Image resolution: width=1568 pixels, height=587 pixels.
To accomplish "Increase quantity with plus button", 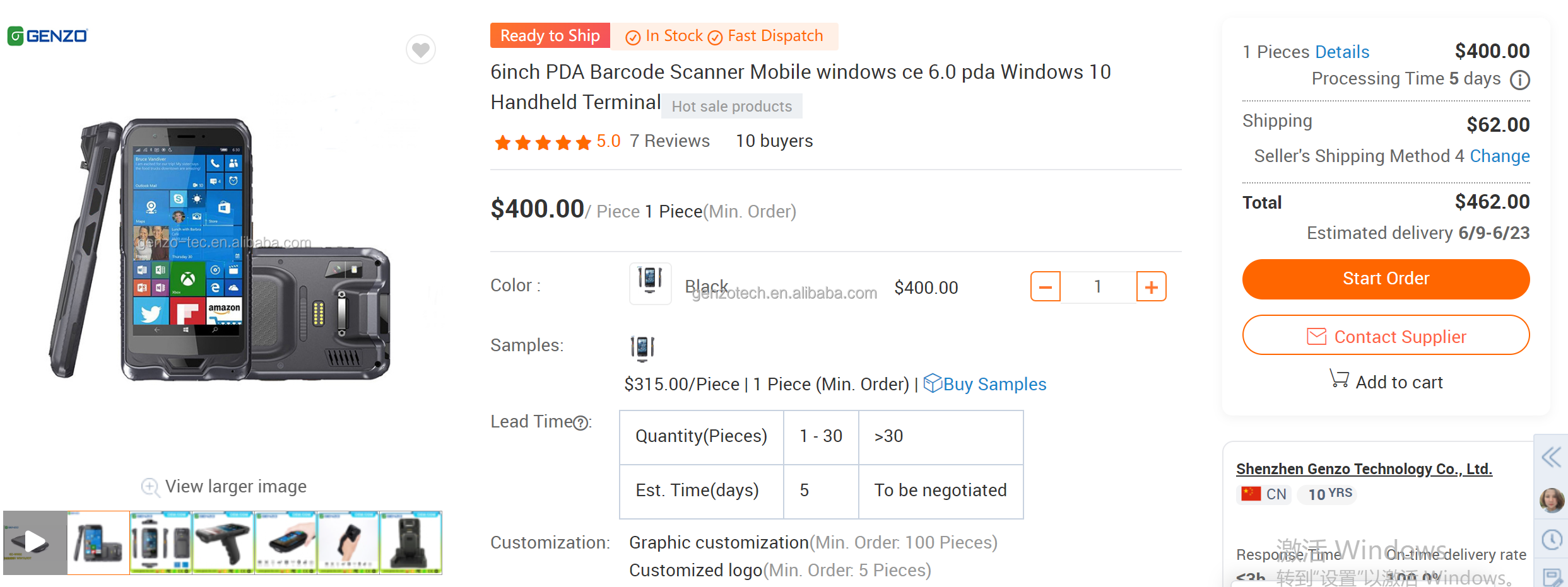I will [1151, 287].
